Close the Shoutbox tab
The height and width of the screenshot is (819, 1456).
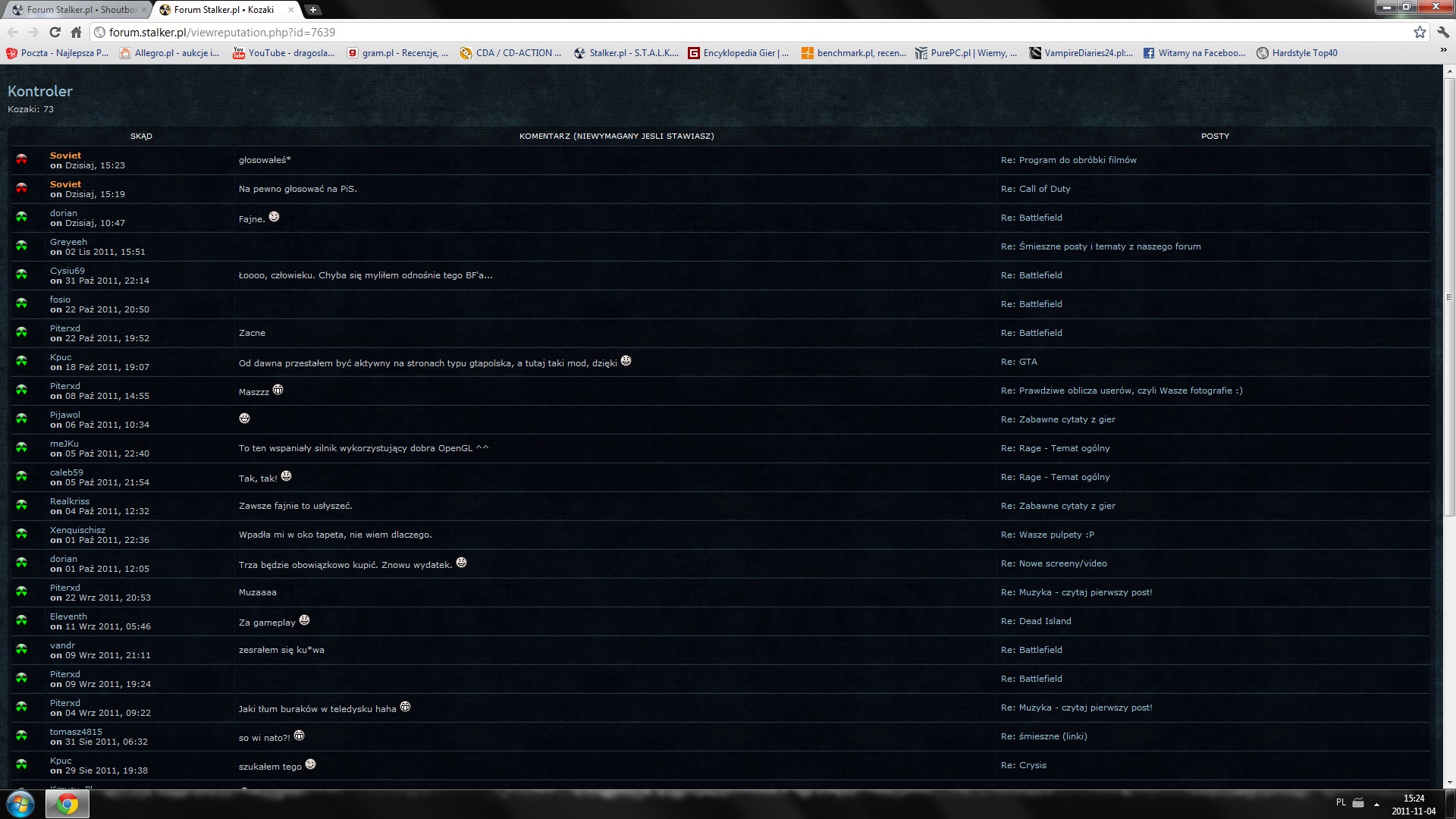point(144,10)
